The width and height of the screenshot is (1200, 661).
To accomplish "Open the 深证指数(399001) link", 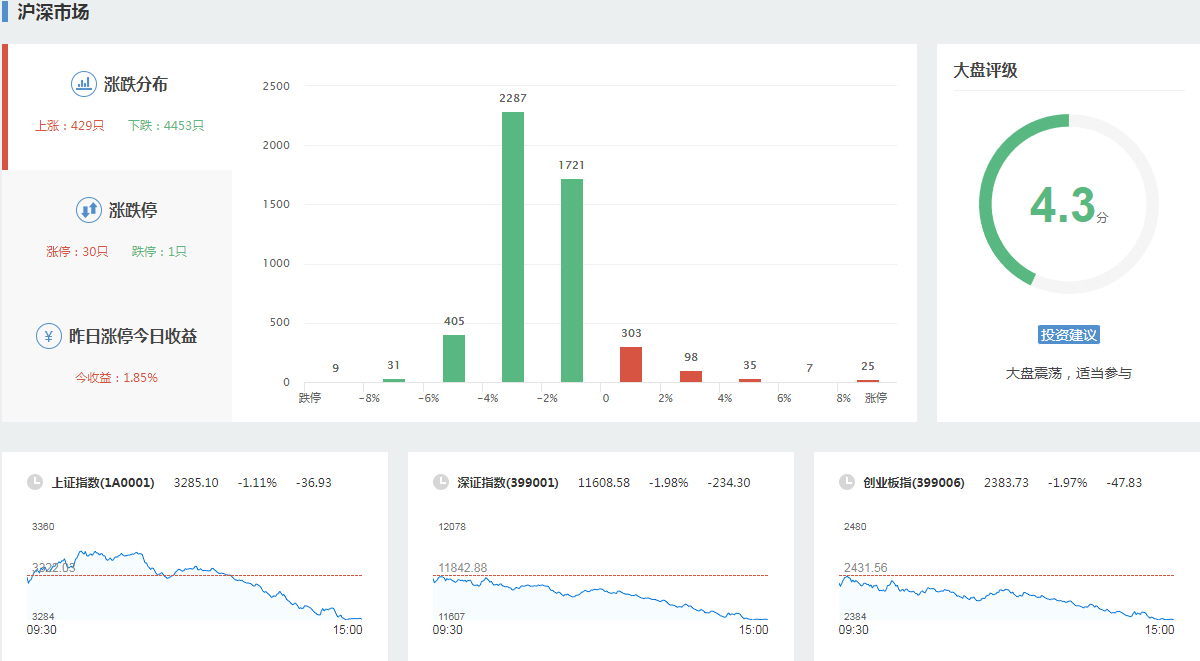I will [507, 483].
